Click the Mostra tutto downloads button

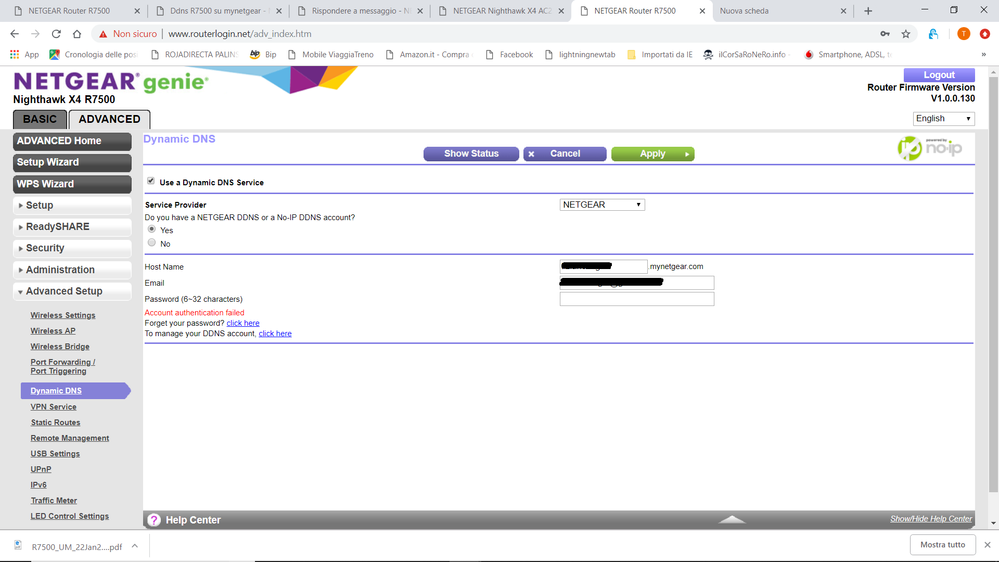click(x=943, y=545)
